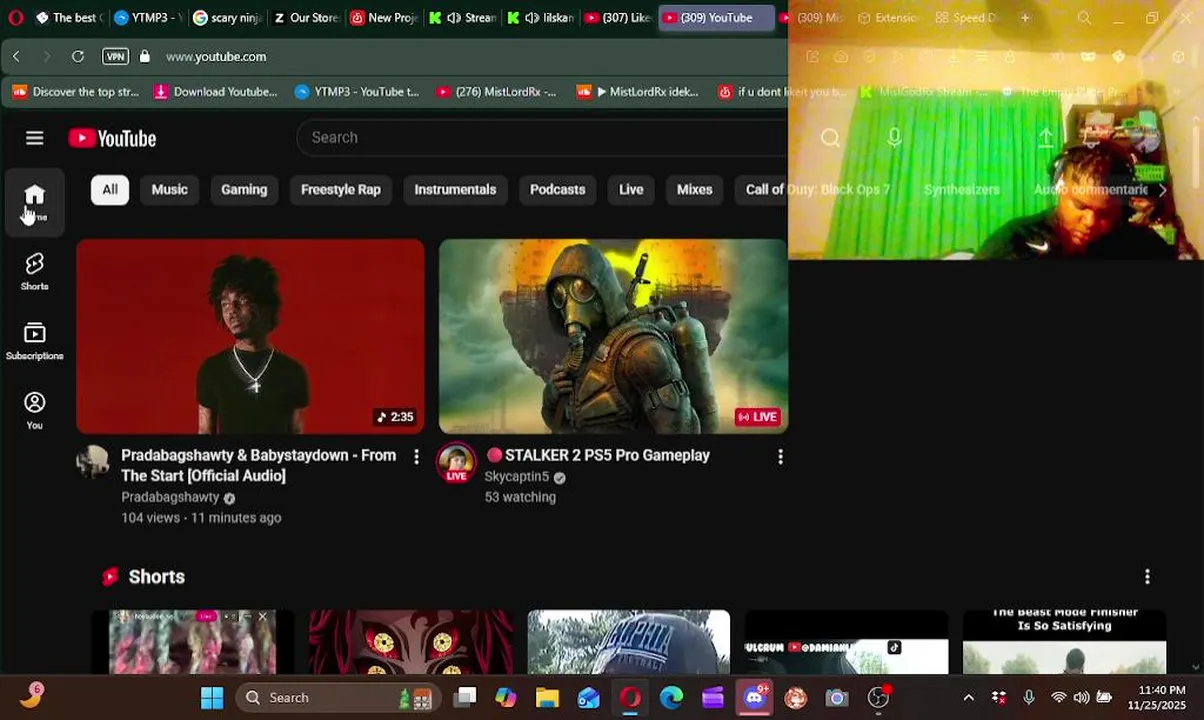Close the first Shorts thumbnail X

point(263,617)
